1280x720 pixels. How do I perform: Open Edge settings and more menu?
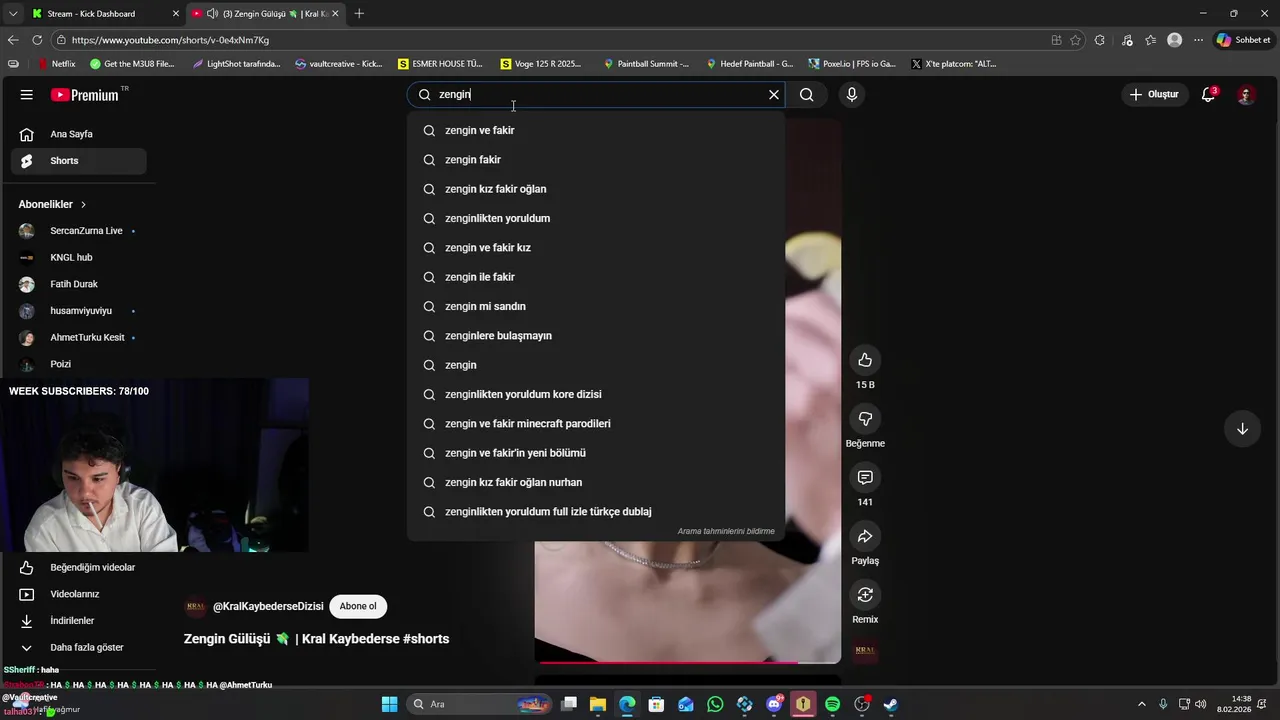pyautogui.click(x=1198, y=40)
